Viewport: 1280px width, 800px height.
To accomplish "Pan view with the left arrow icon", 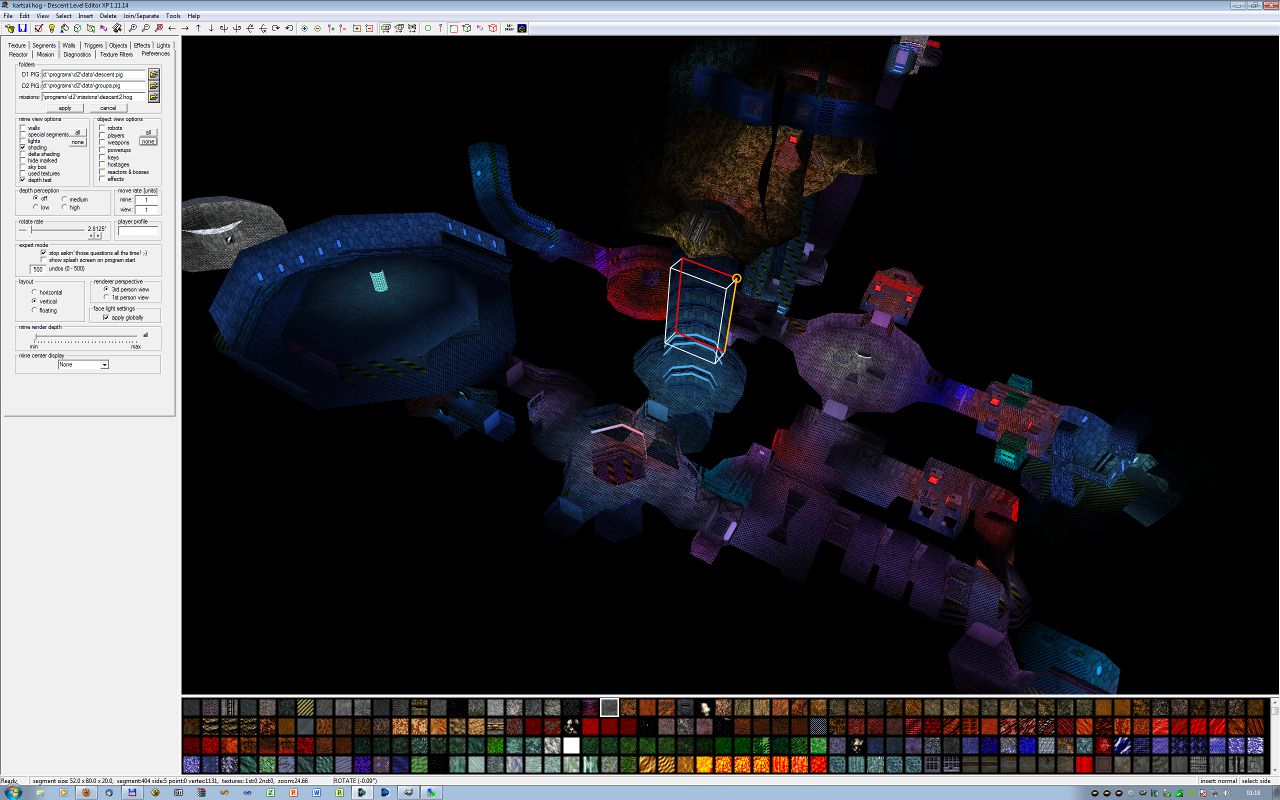I will click(172, 28).
